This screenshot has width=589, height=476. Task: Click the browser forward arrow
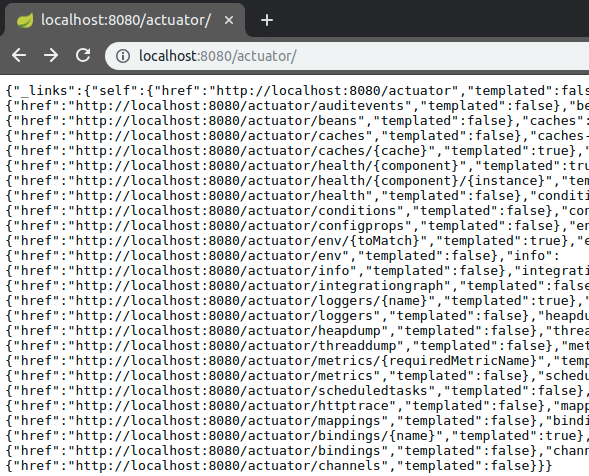click(51, 56)
